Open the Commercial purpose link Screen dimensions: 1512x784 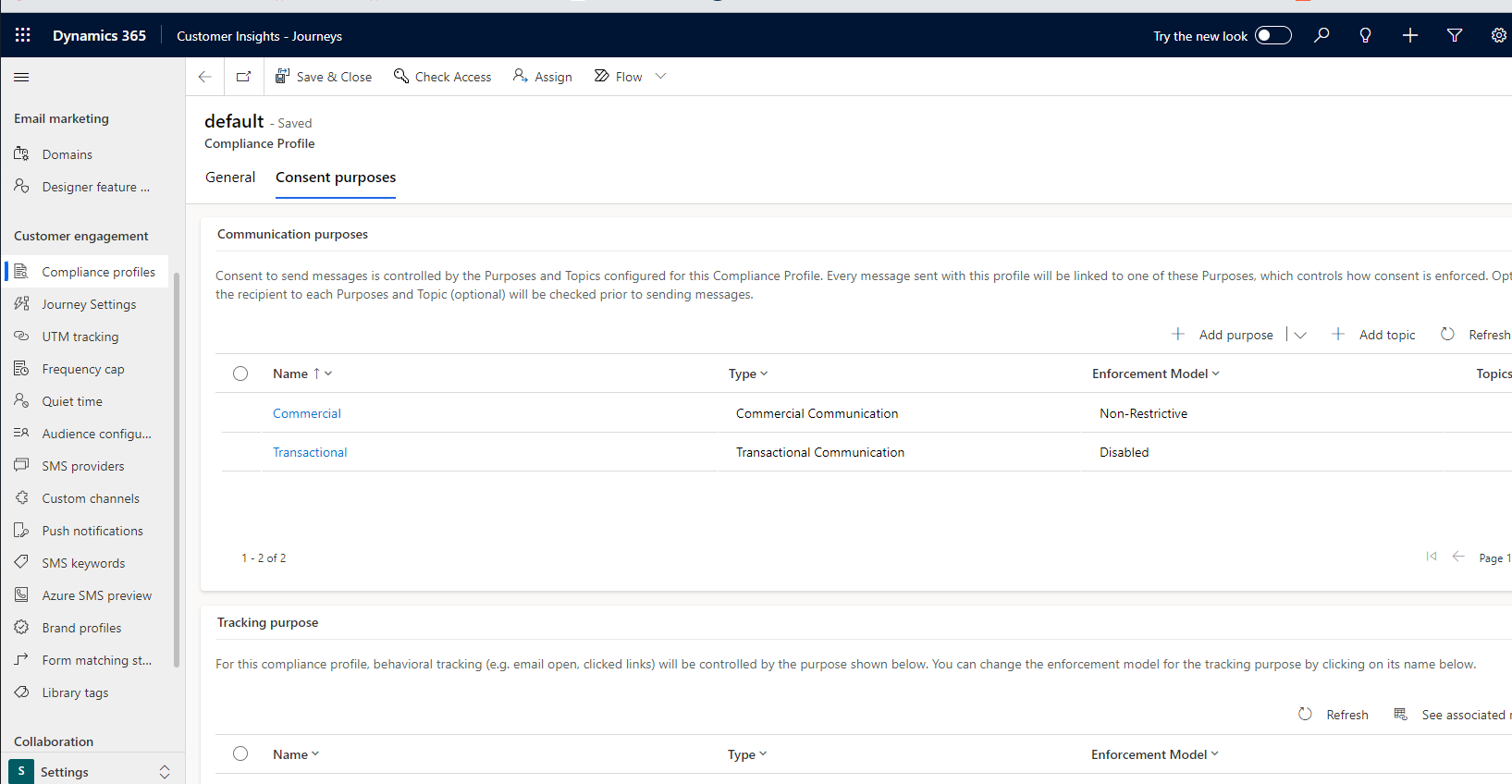307,413
